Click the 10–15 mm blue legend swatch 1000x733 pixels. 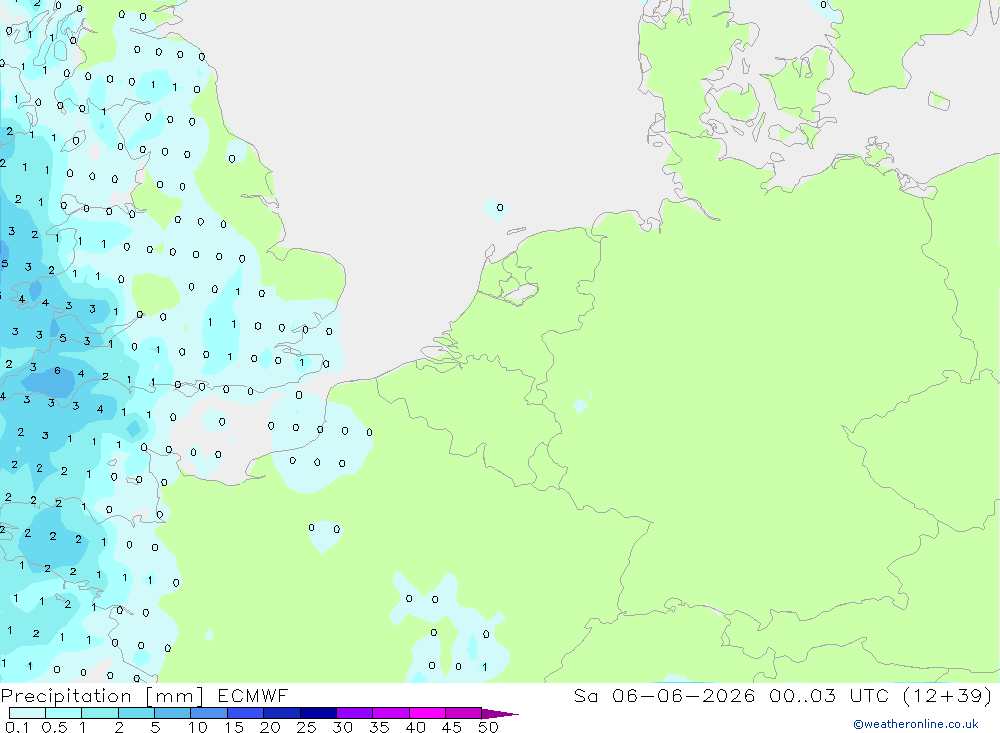pyautogui.click(x=209, y=713)
